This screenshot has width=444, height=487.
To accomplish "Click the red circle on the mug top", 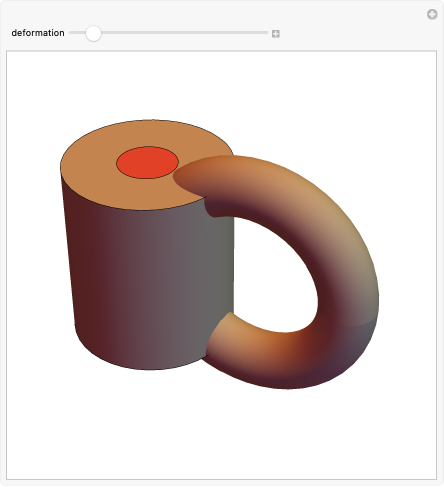I will click(147, 162).
